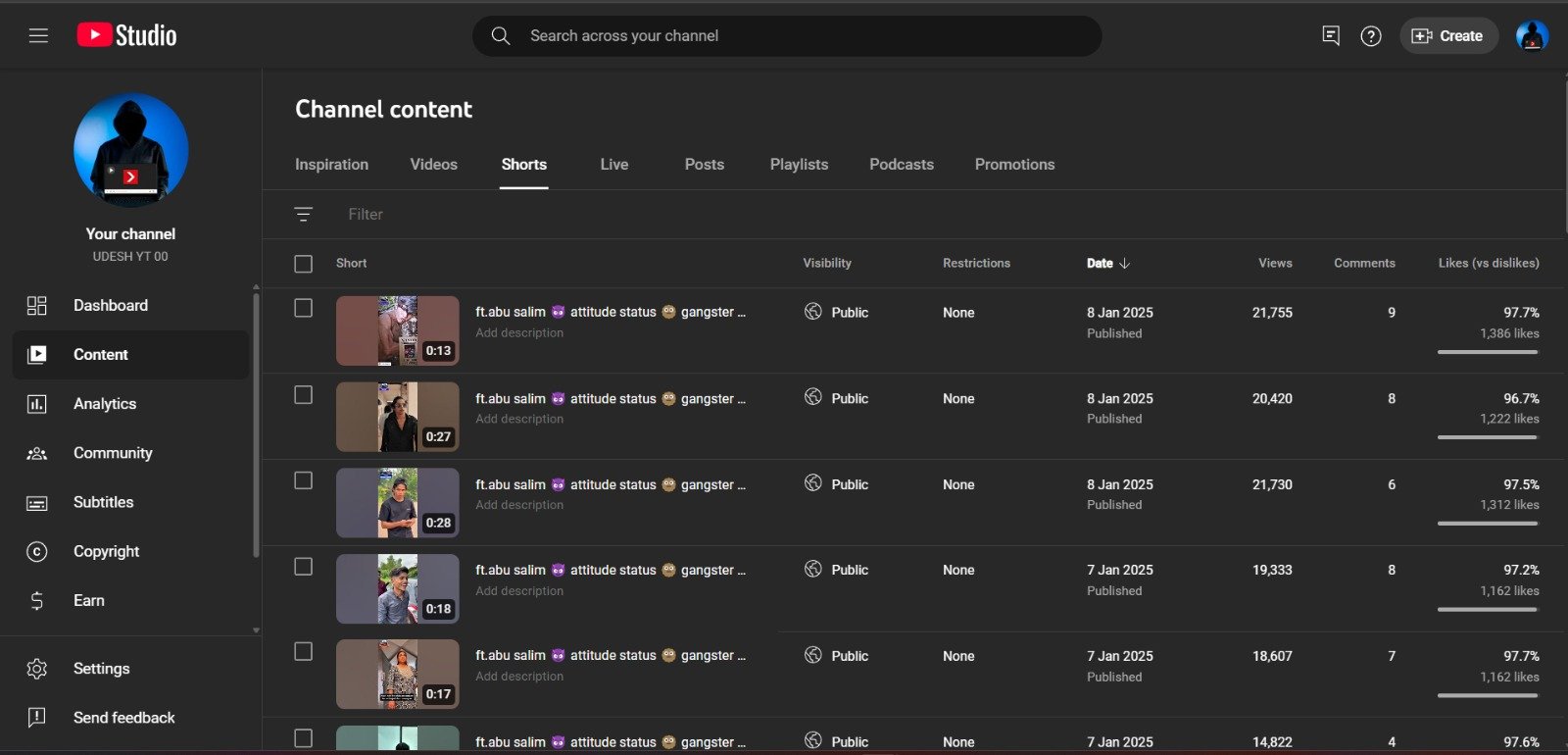Viewport: 1568px width, 755px height.
Task: Open Dashboard in the sidebar
Action: pyautogui.click(x=130, y=306)
